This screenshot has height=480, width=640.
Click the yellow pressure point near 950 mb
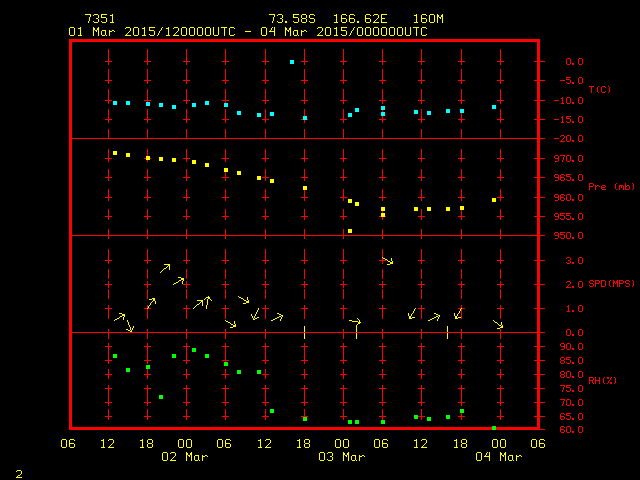[x=350, y=231]
